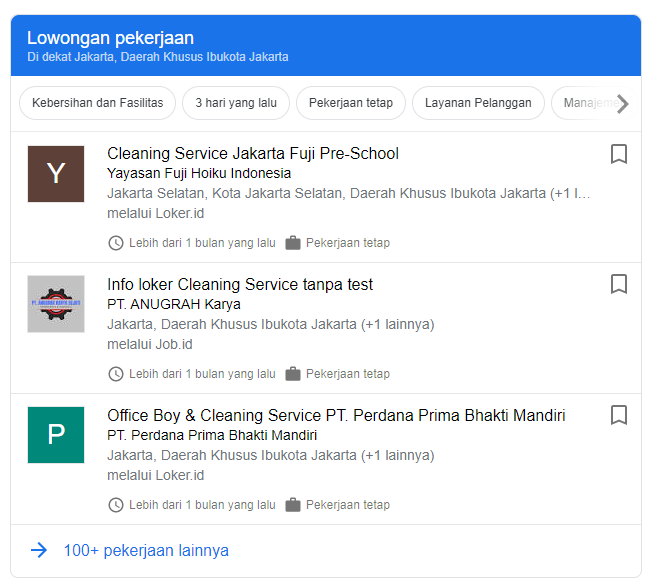This screenshot has width=653, height=585.
Task: Click Lebih dari 1 bulan text in PT. ANUGRAH listing
Action: coord(202,374)
